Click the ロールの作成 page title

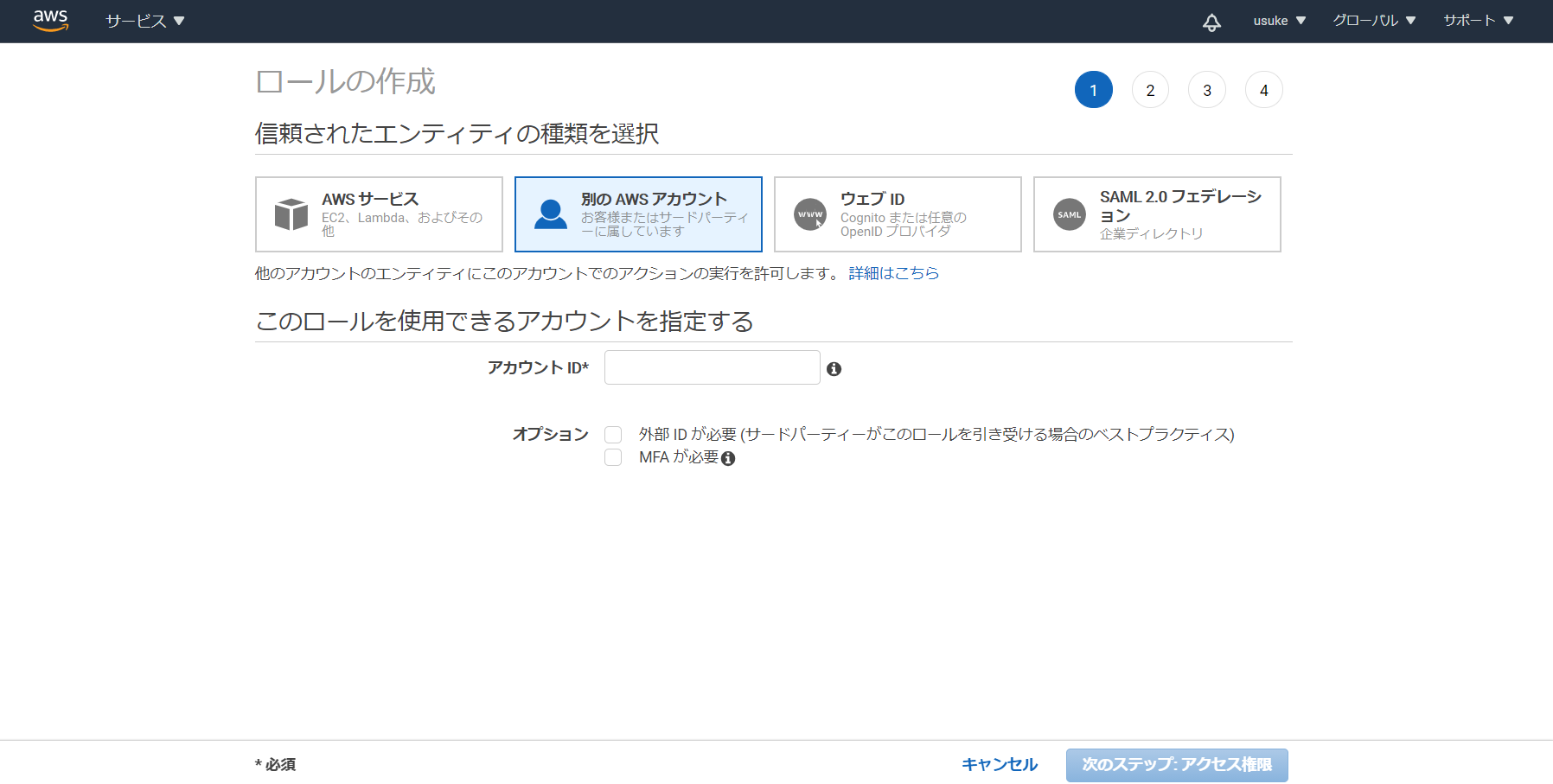(346, 82)
